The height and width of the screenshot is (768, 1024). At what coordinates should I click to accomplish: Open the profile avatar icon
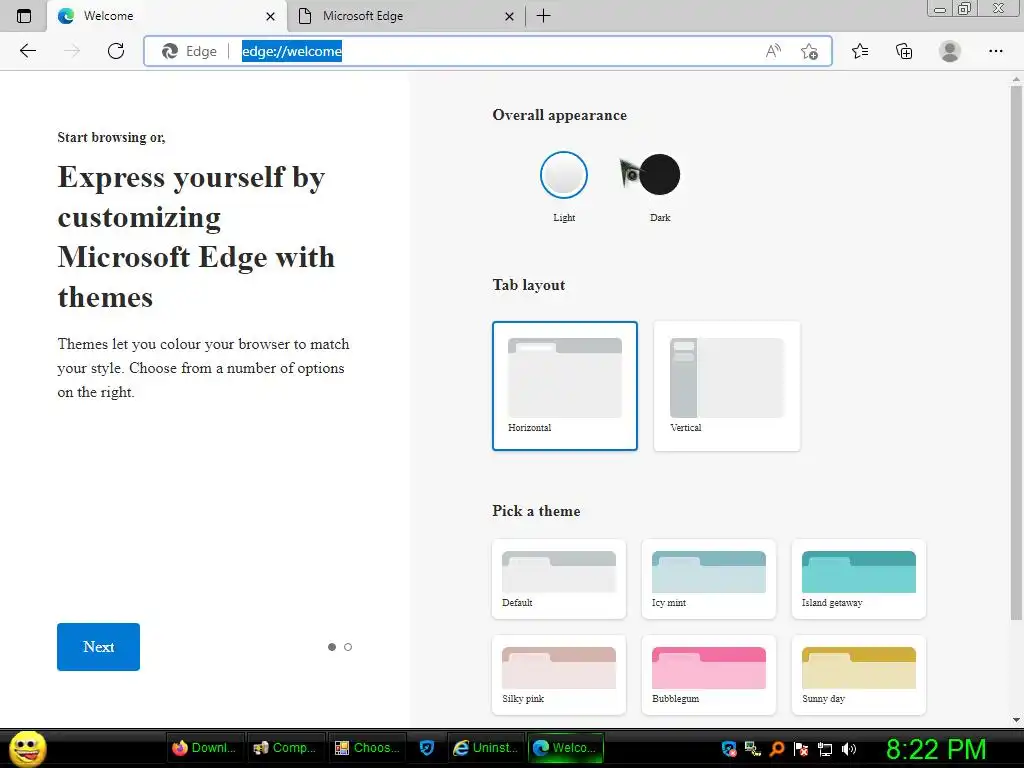click(950, 51)
